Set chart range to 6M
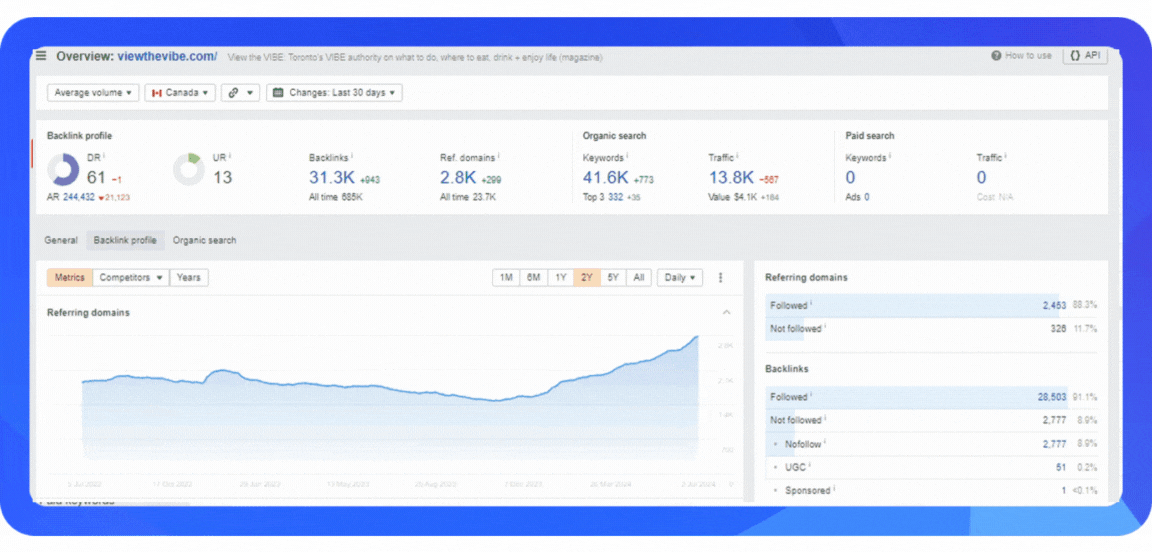Image resolution: width=1152 pixels, height=552 pixels. [x=533, y=278]
